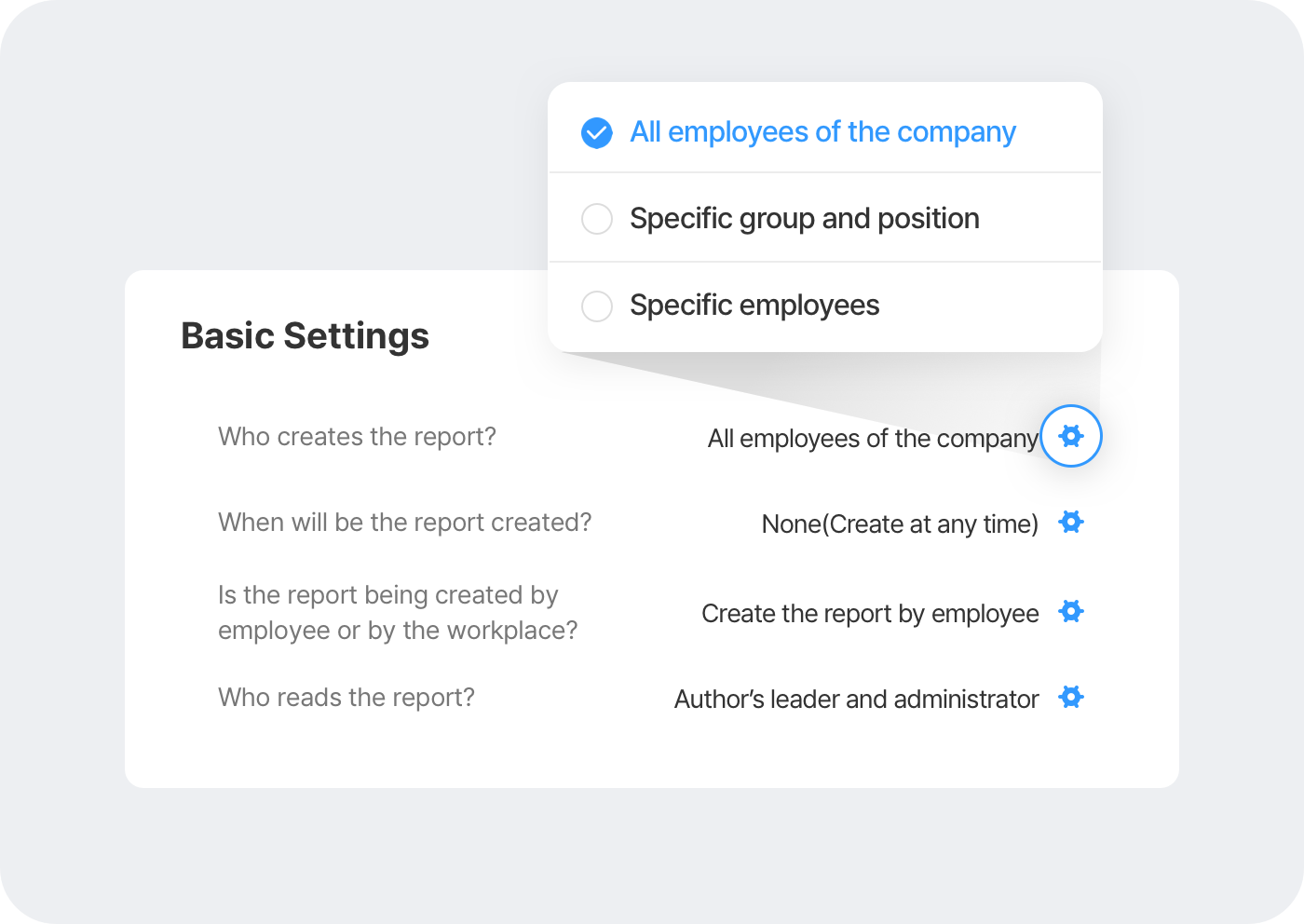Select the Specific group and position radio
The image size is (1304, 924).
click(597, 219)
